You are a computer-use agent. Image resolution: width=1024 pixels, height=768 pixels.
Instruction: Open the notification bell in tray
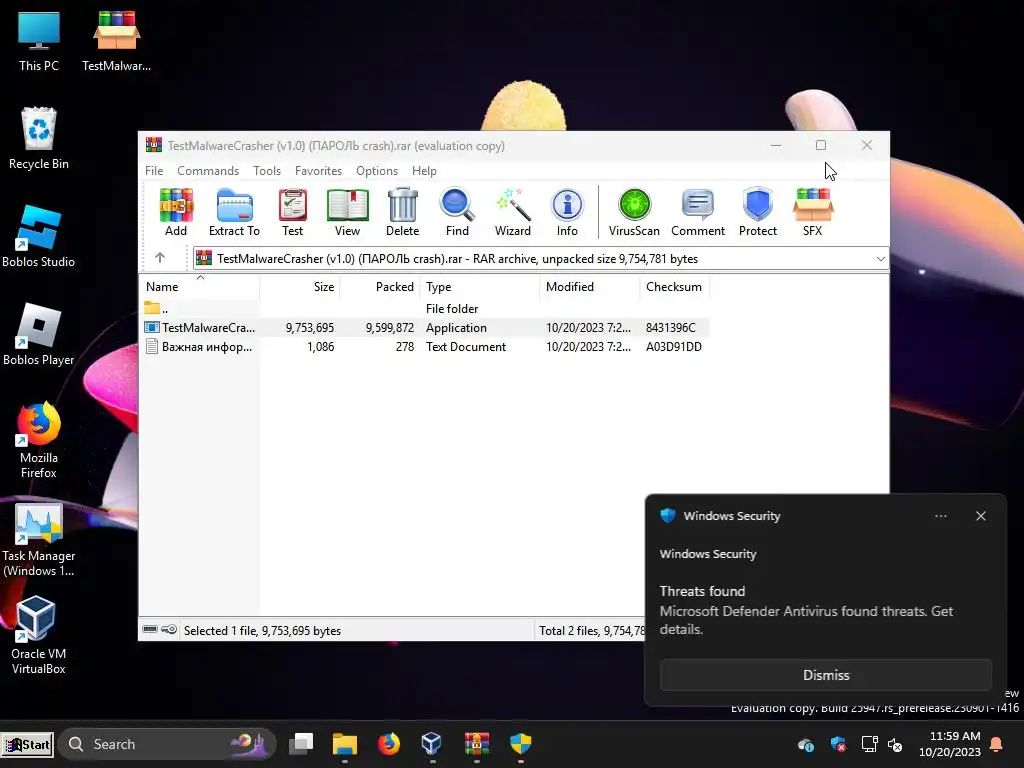[997, 744]
